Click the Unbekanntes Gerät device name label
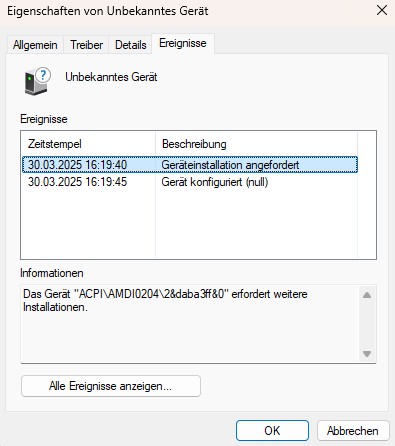Viewport: 395px width, 446px height. coord(111,77)
